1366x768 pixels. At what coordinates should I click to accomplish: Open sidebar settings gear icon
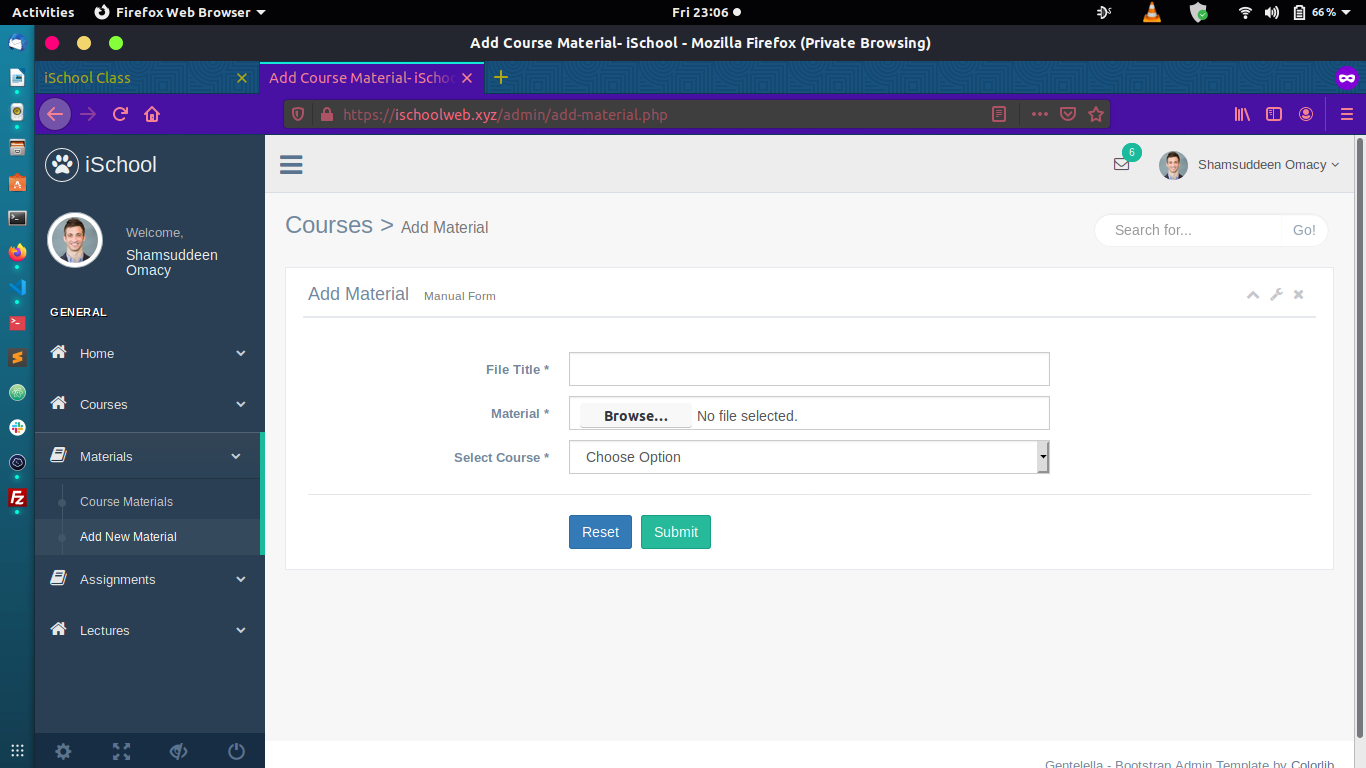pyautogui.click(x=63, y=752)
